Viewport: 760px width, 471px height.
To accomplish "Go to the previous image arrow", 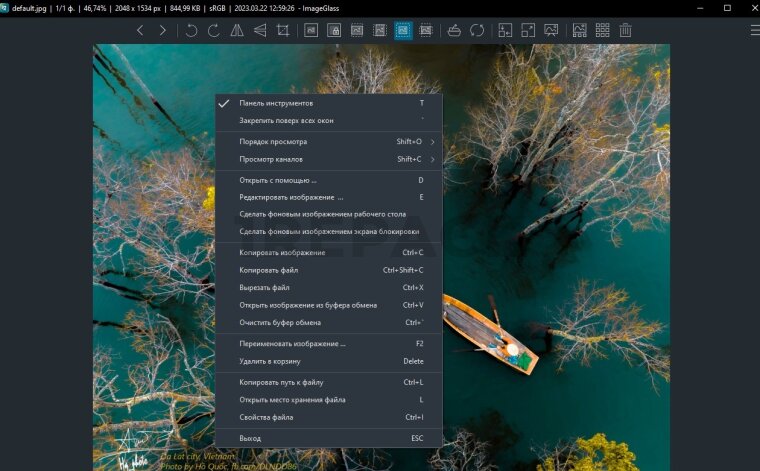I will pyautogui.click(x=140, y=30).
